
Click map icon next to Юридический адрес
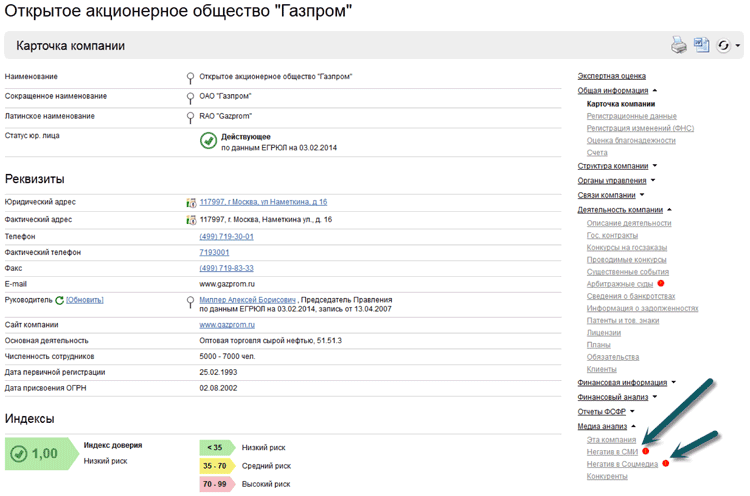(191, 203)
